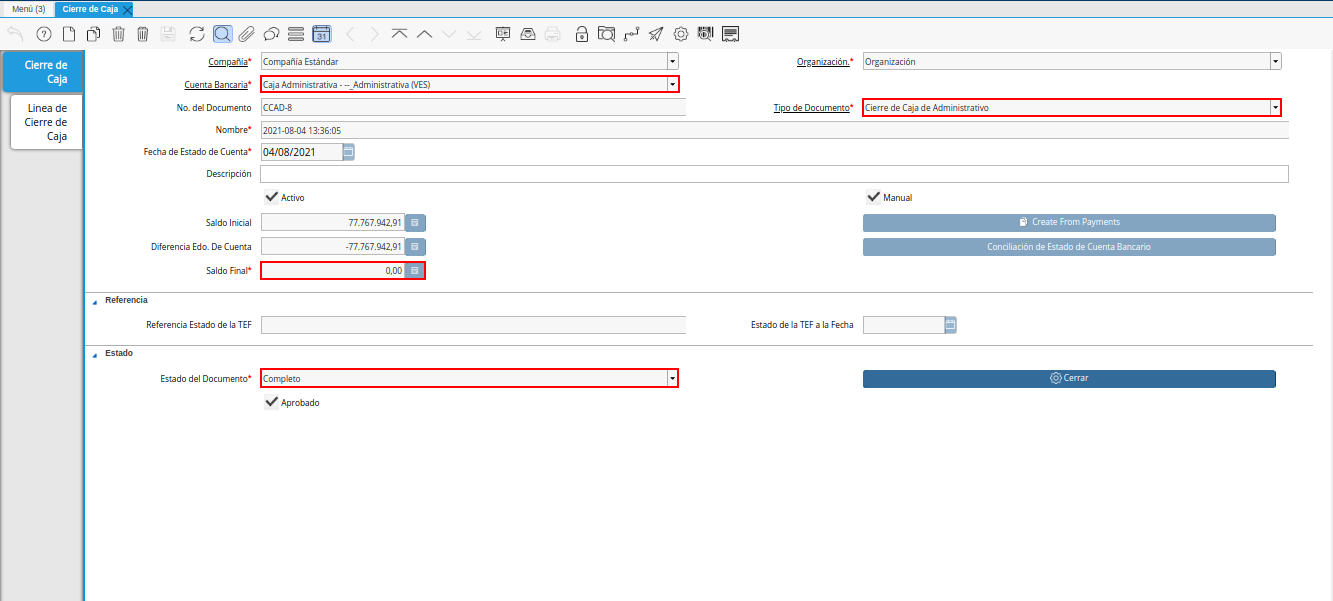1333x601 pixels.
Task: Go to next record down chevron
Action: pyautogui.click(x=449, y=34)
